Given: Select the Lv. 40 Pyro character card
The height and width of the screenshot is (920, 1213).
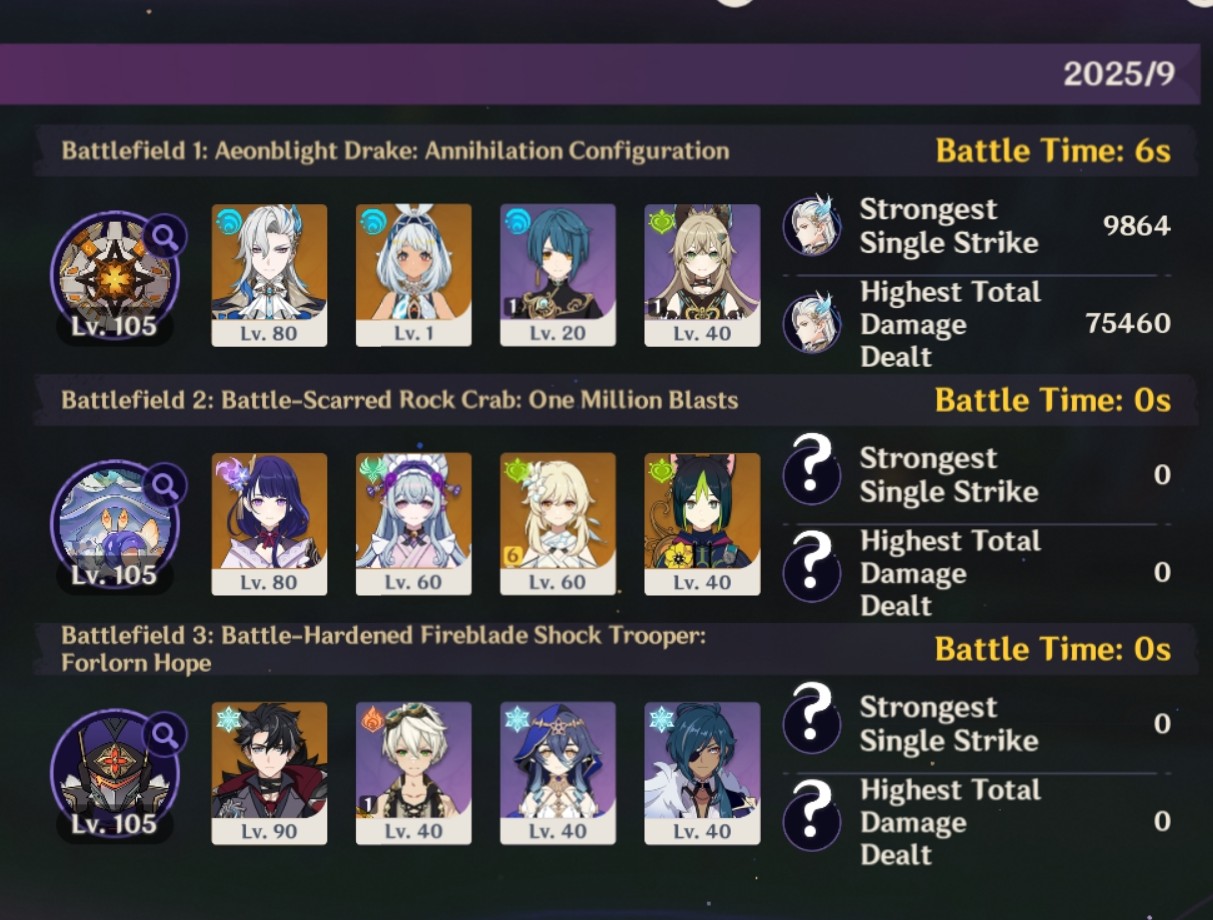Looking at the screenshot, I should 413,773.
